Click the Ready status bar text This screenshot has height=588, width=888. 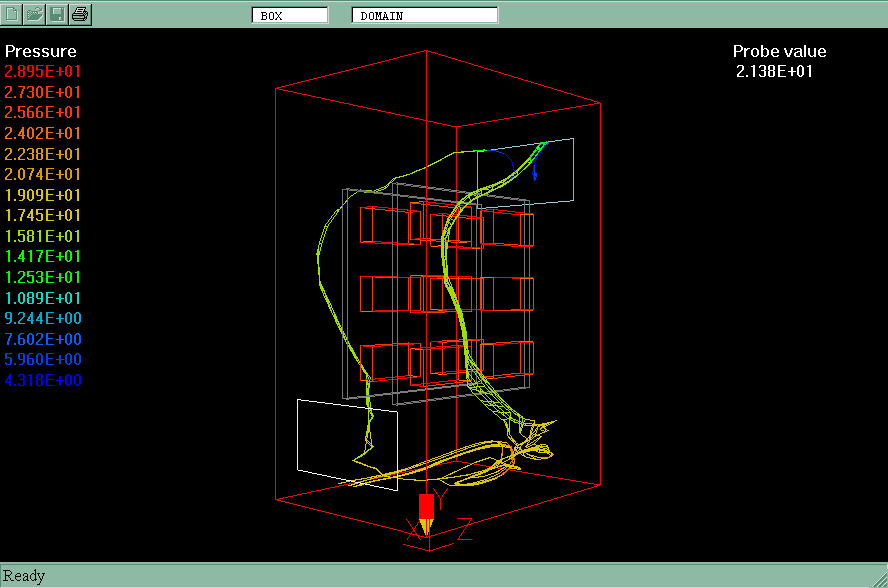coord(24,576)
